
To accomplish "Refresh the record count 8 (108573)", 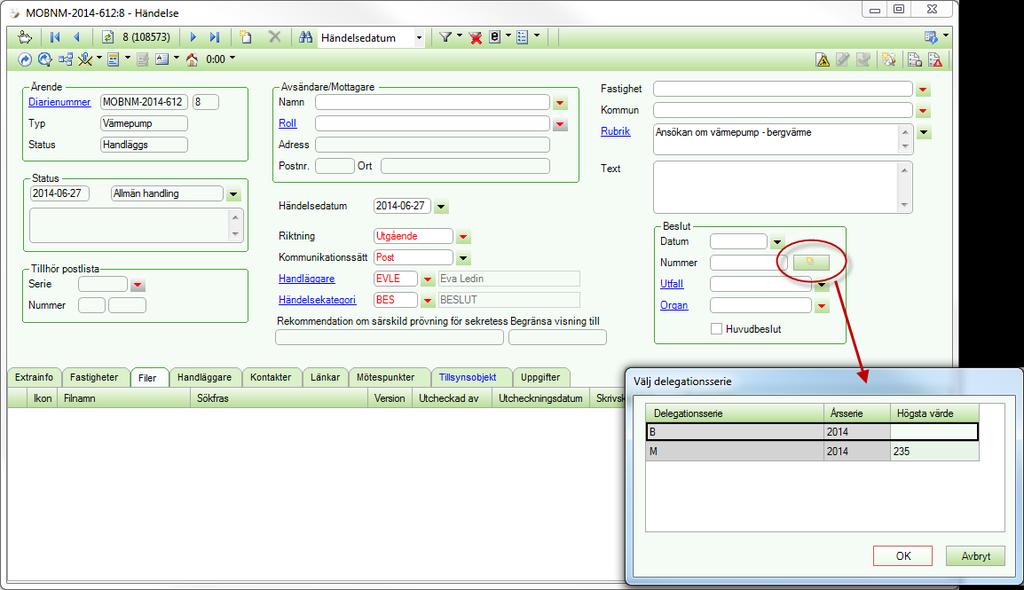I will pos(108,37).
